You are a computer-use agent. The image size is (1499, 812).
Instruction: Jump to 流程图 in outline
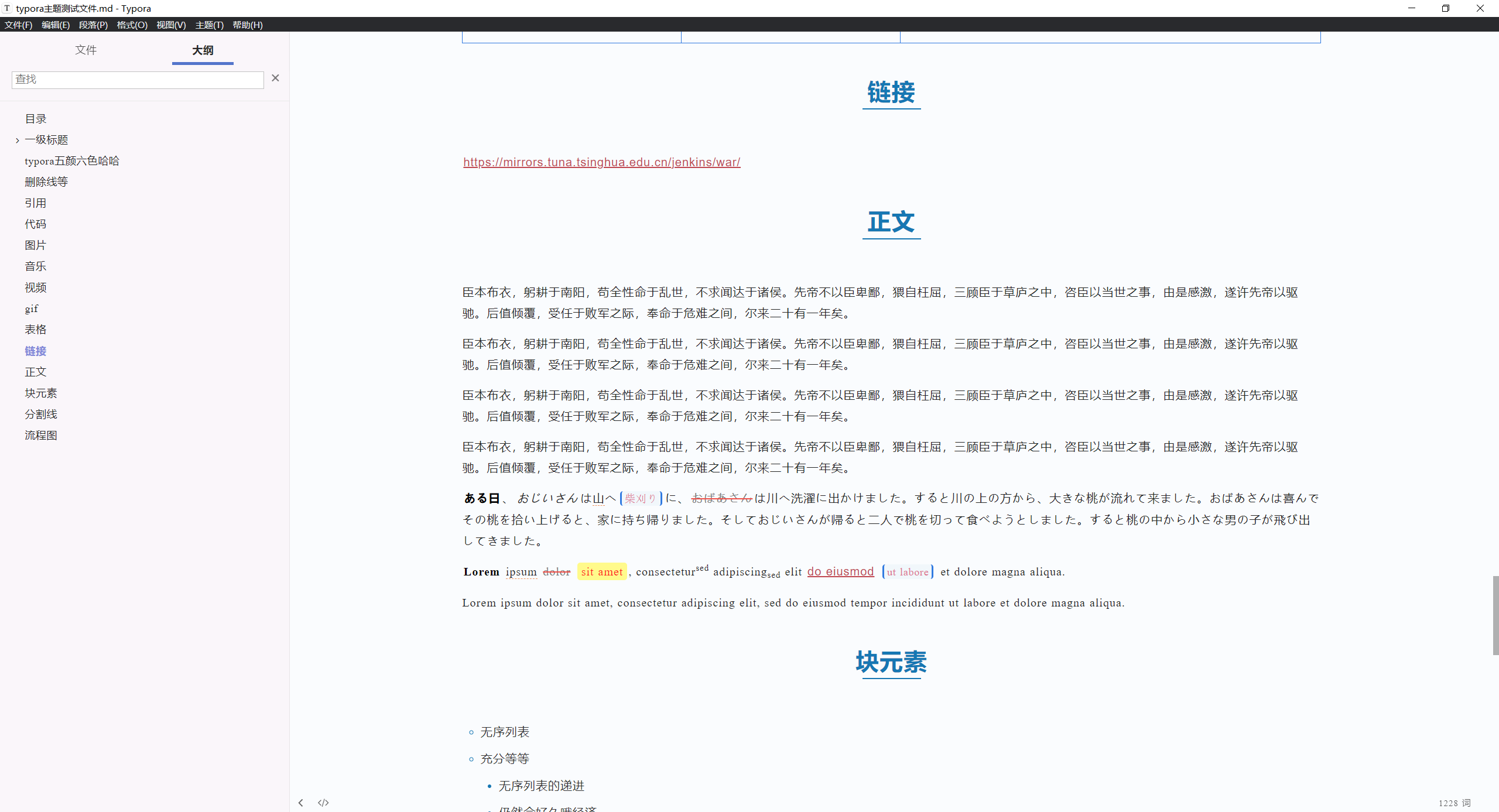tap(41, 435)
